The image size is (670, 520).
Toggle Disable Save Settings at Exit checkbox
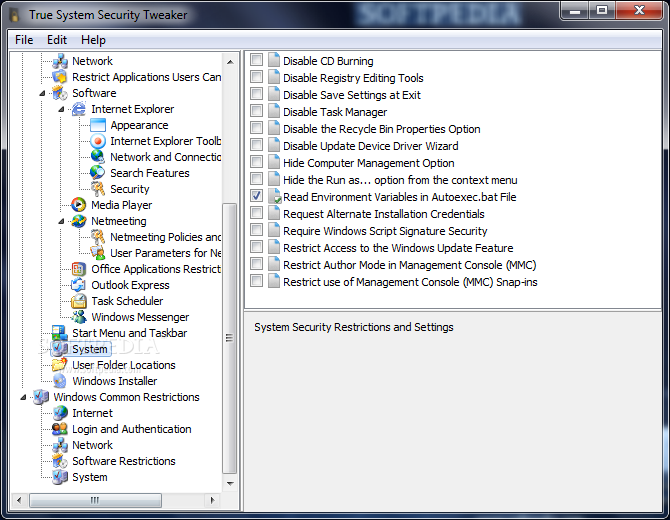coord(256,94)
